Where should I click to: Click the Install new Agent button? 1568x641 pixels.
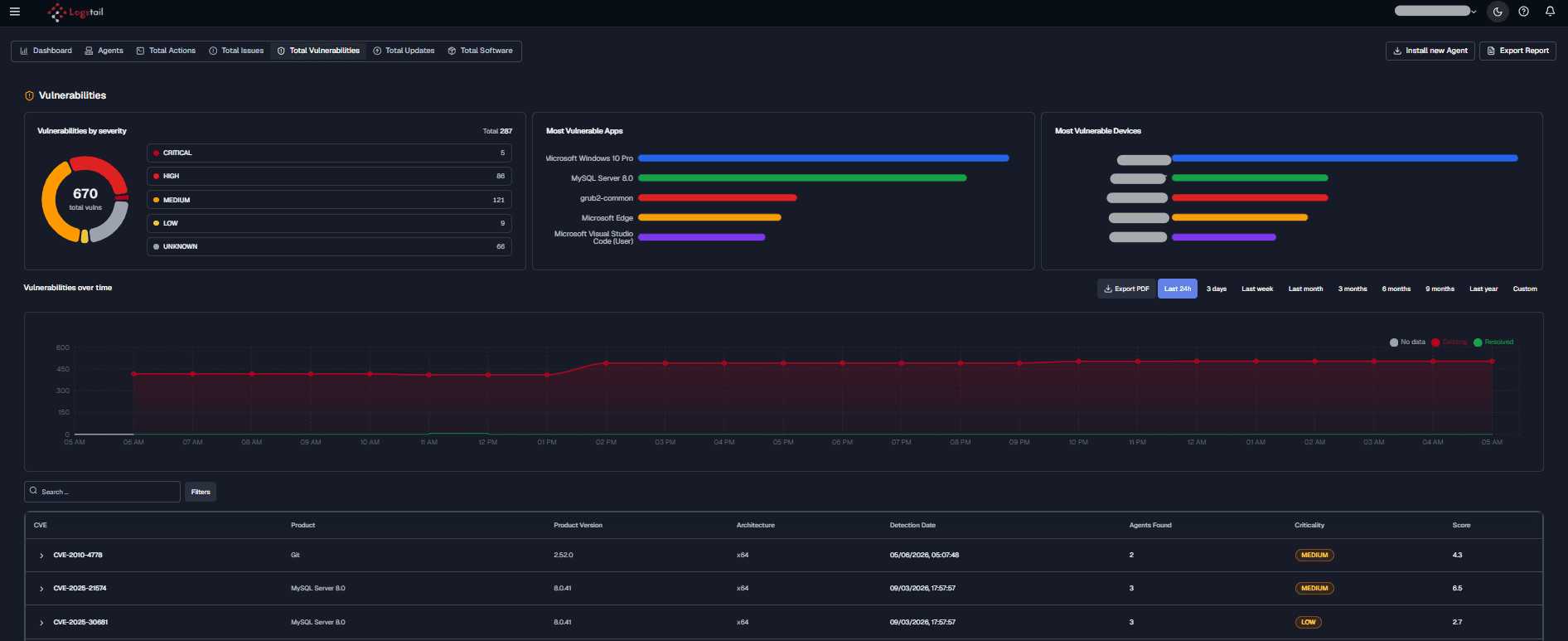tap(1430, 51)
